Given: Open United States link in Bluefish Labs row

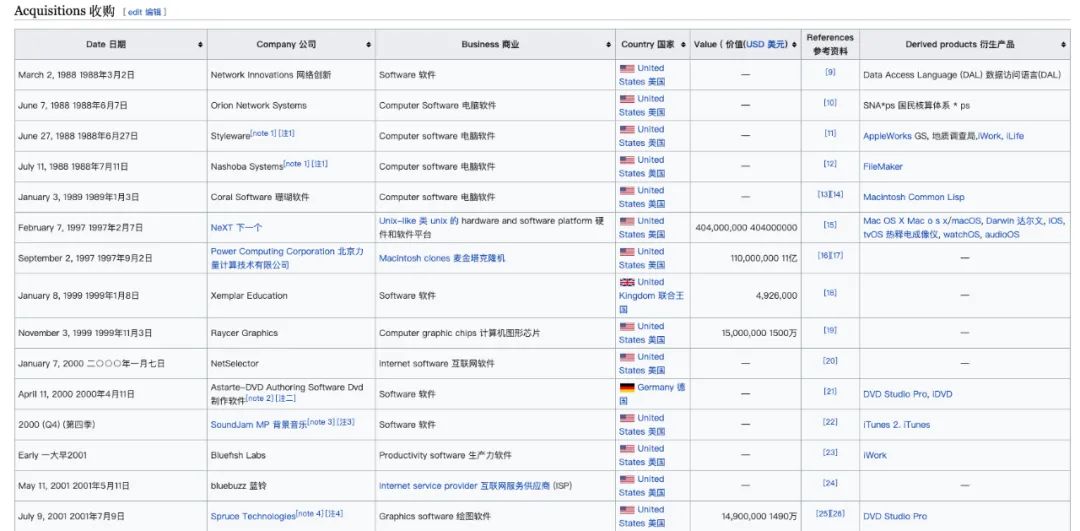Looking at the screenshot, I should (642, 455).
